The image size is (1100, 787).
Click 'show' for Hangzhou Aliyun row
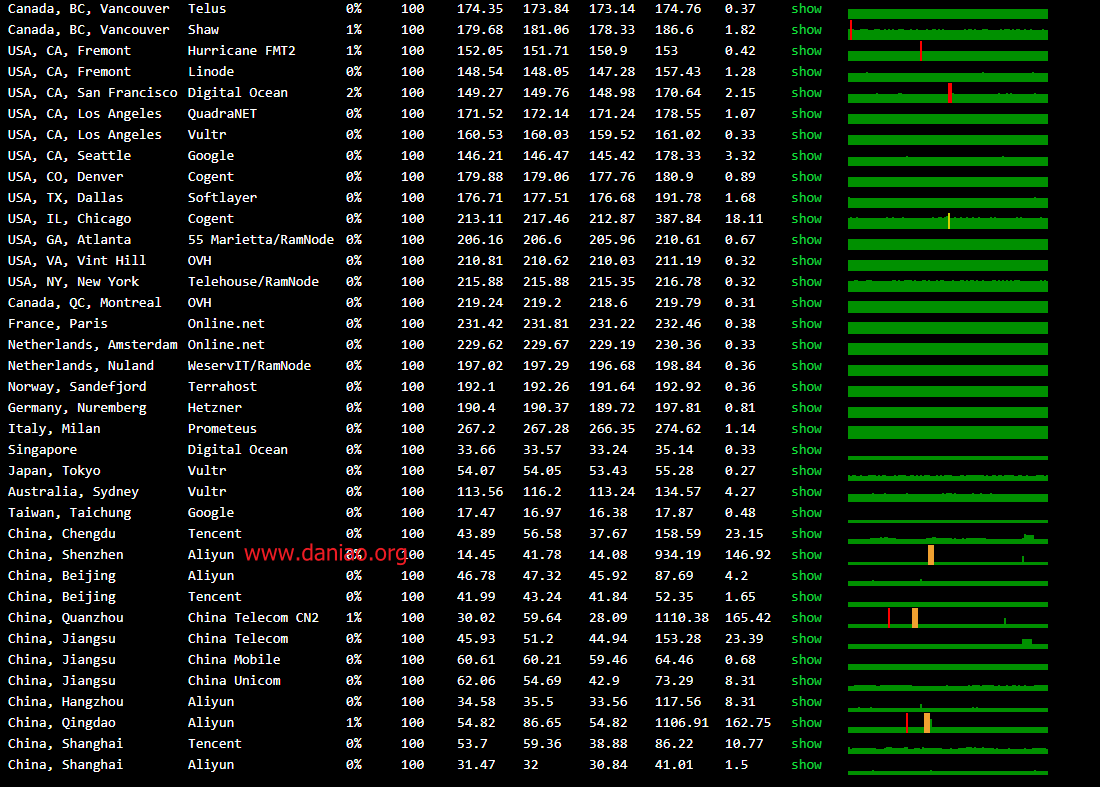point(806,702)
